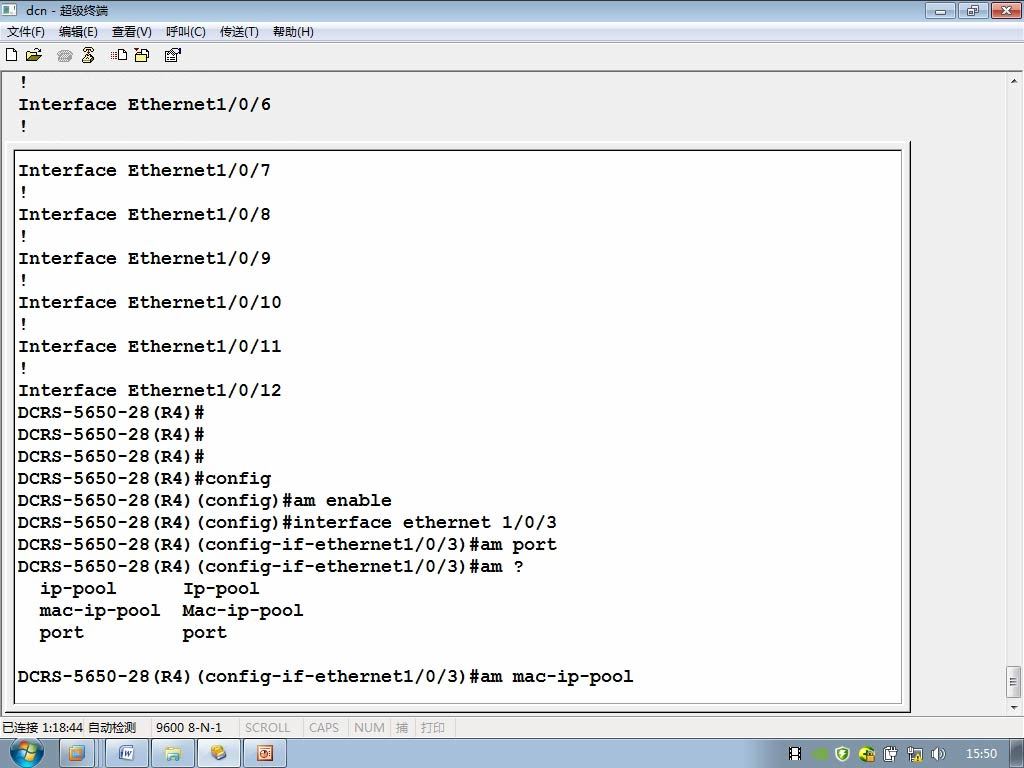The image size is (1024, 768).
Task: Click the Receive file toolbar icon
Action: 142,55
